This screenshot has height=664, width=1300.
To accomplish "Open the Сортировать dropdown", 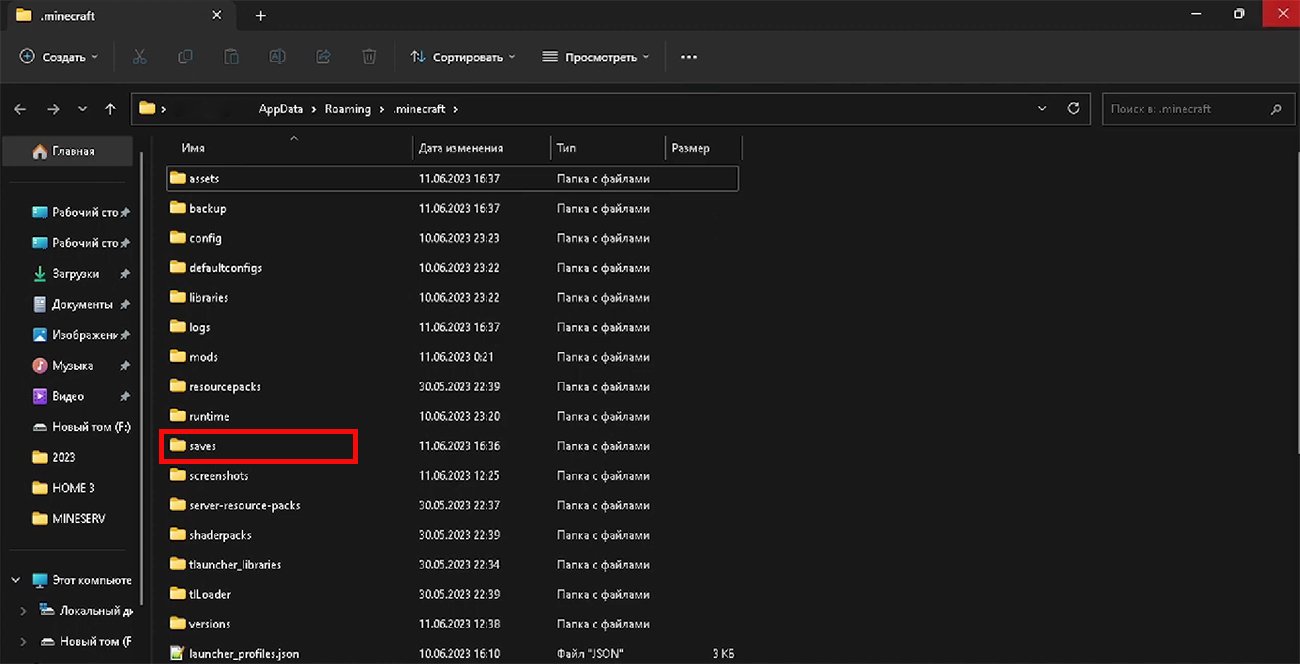I will (x=462, y=57).
